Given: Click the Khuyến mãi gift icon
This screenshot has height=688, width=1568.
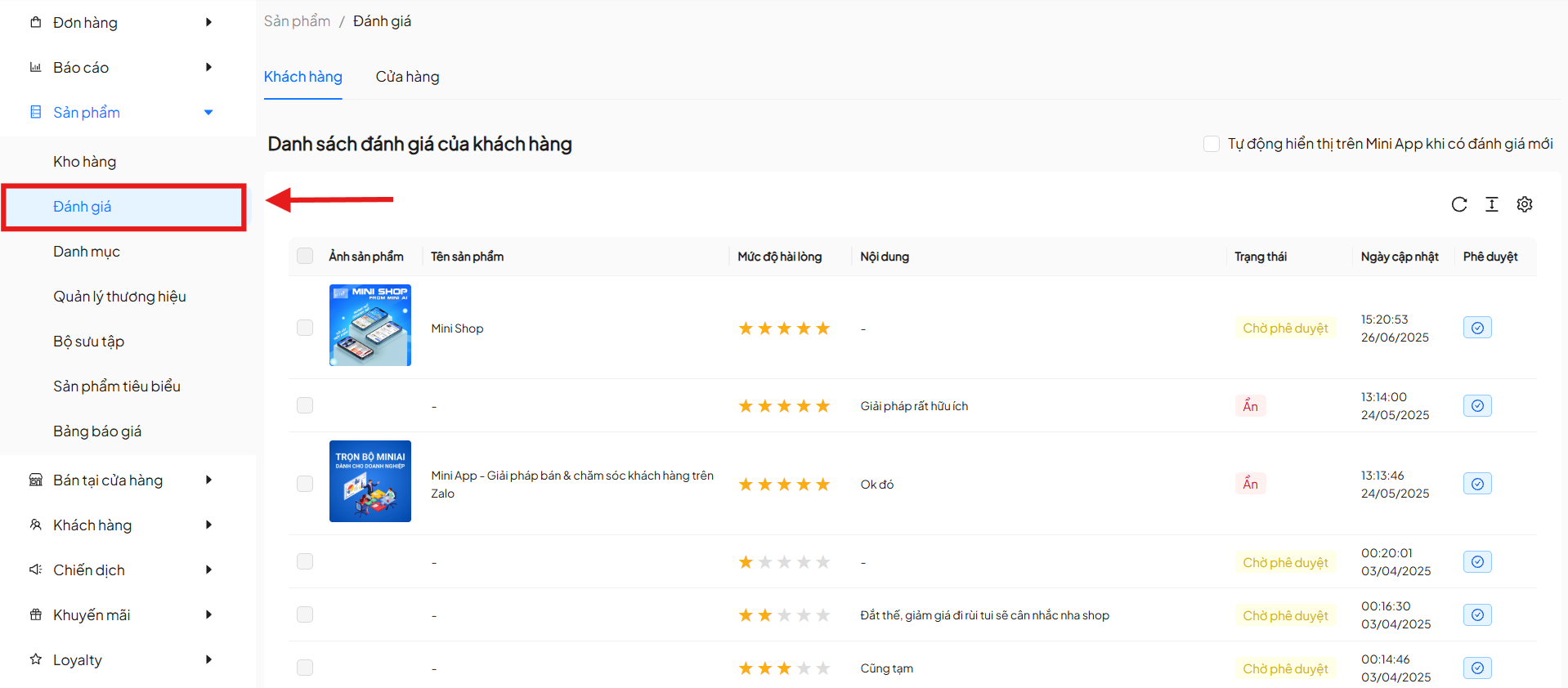Looking at the screenshot, I should (x=36, y=614).
